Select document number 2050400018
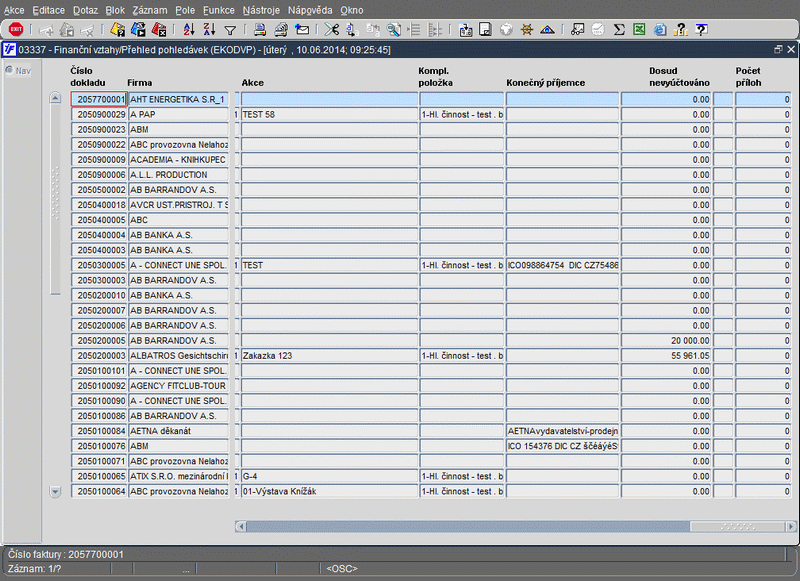 click(x=99, y=205)
